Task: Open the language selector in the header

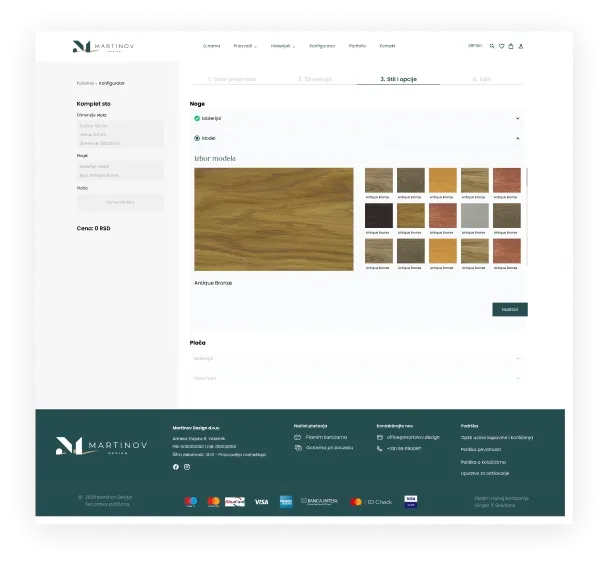Action: pyautogui.click(x=475, y=46)
